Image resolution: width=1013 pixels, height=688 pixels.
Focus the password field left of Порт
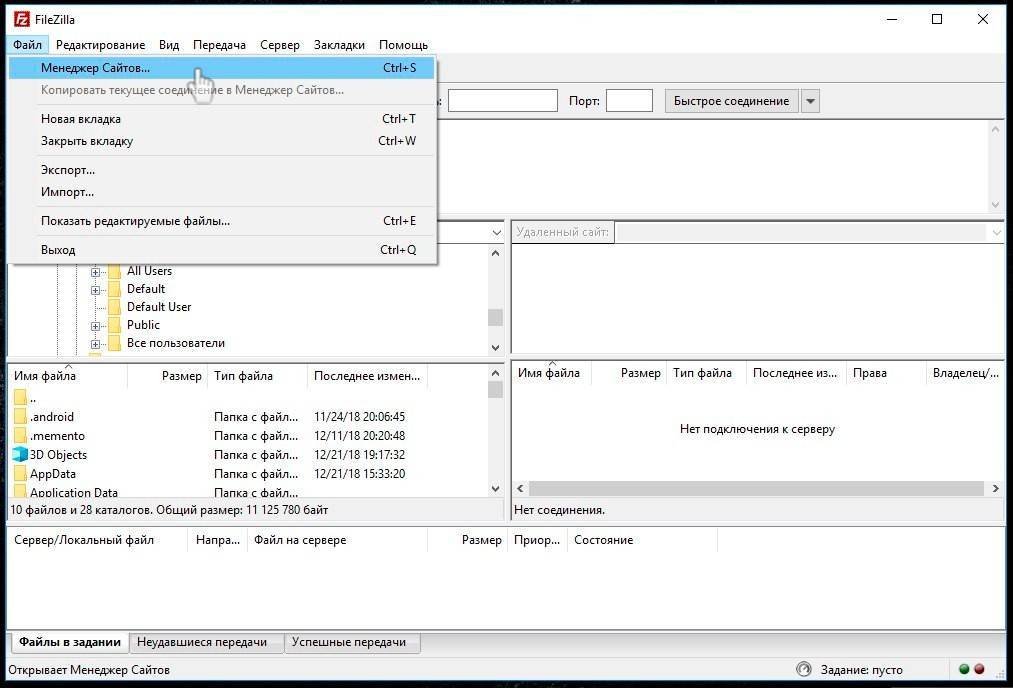(503, 101)
